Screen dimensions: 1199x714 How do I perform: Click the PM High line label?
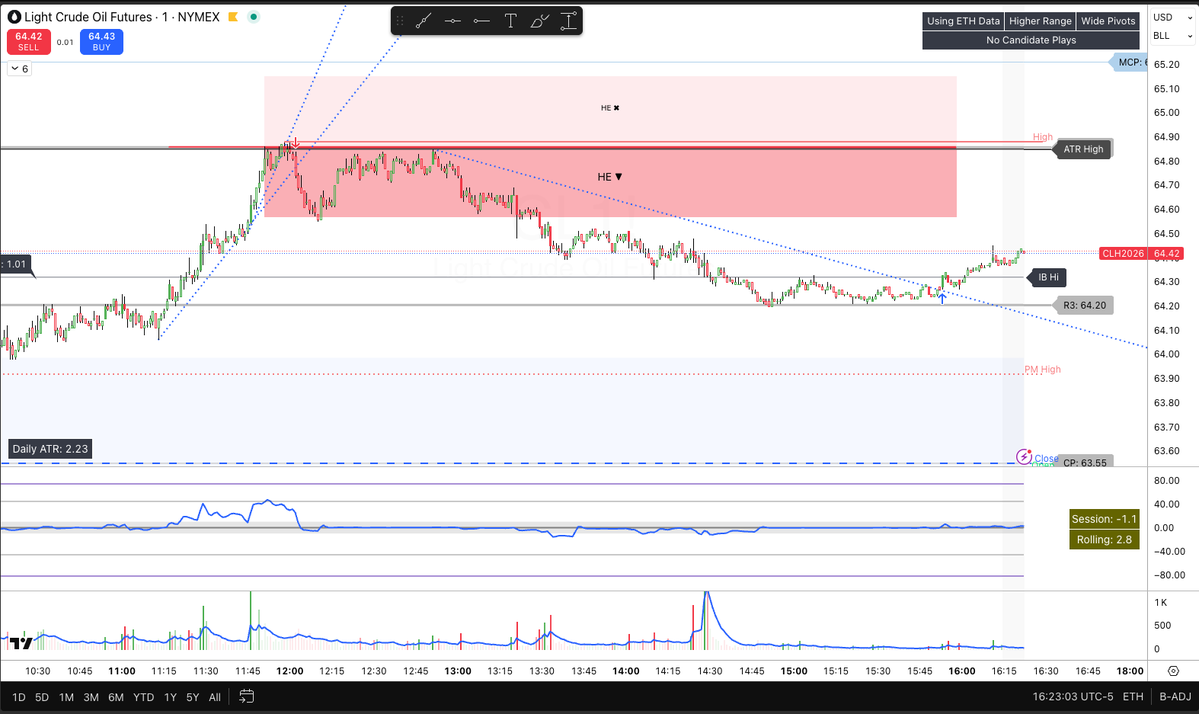[1042, 369]
